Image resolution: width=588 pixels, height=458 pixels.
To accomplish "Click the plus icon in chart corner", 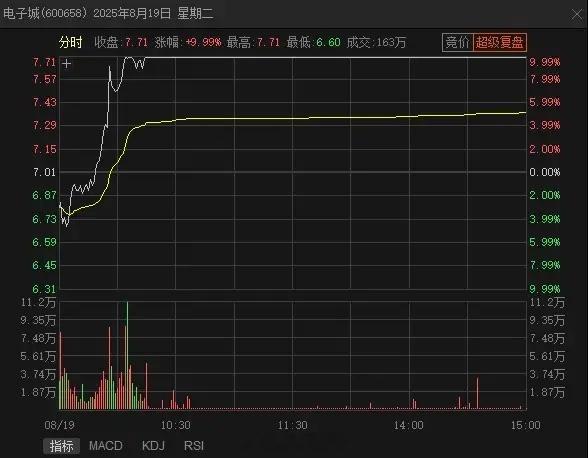I will pos(66,64).
